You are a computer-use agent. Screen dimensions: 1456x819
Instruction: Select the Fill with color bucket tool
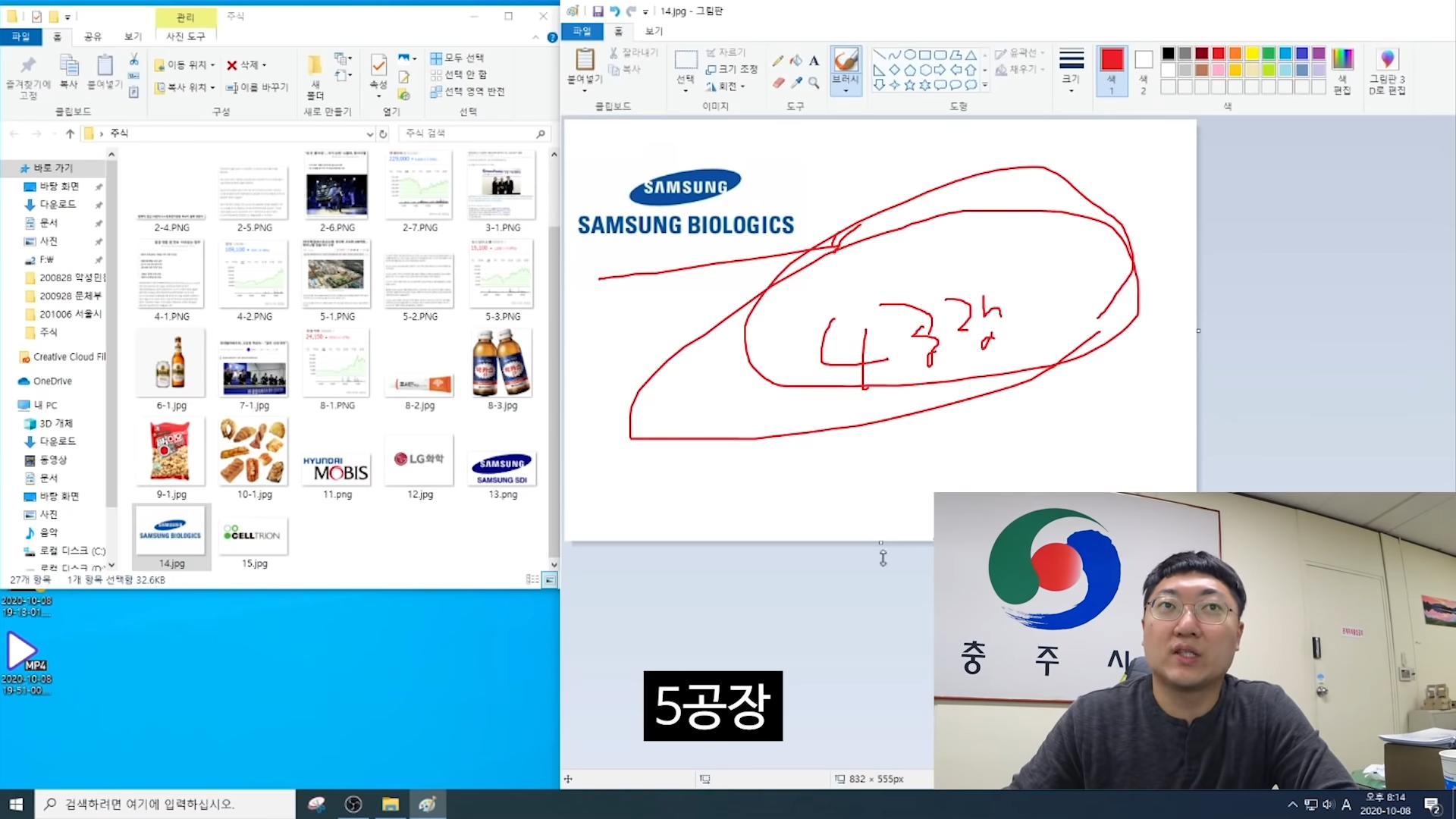click(795, 61)
